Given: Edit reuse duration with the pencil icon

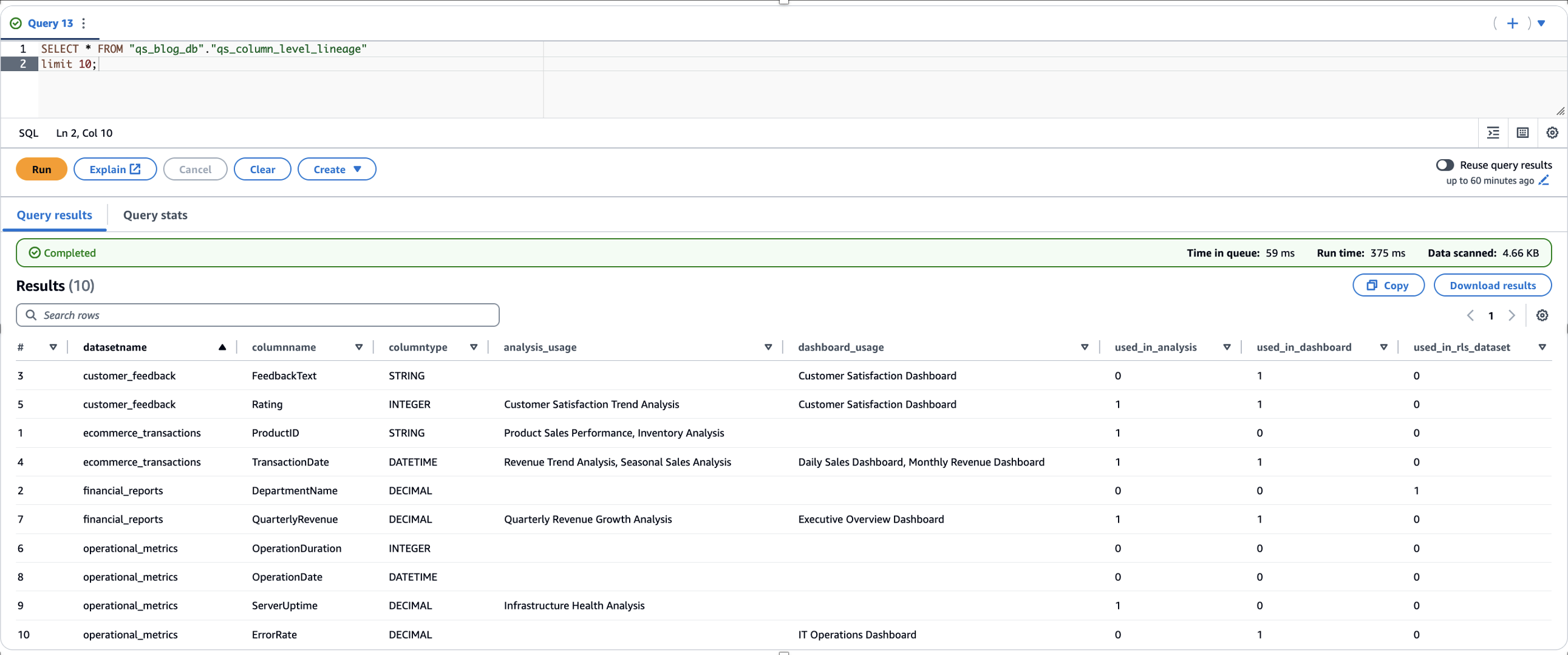Looking at the screenshot, I should [1546, 180].
